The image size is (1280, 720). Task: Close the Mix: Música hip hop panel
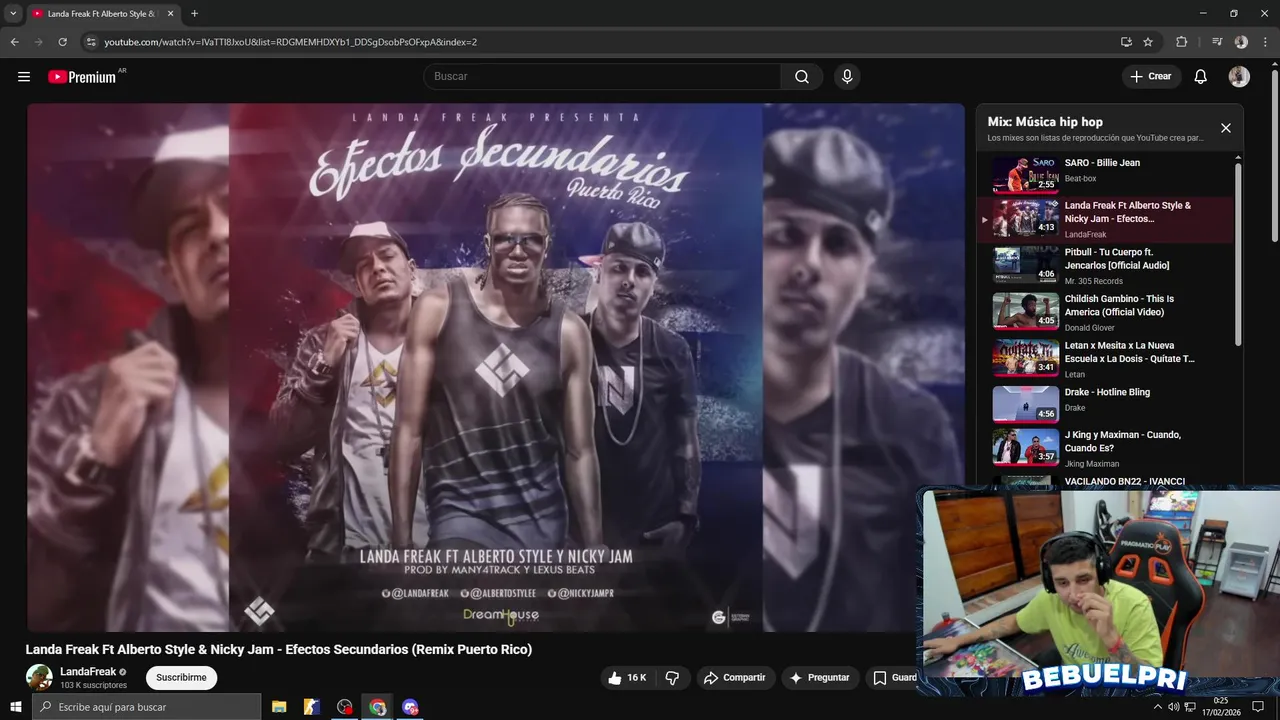click(x=1226, y=128)
